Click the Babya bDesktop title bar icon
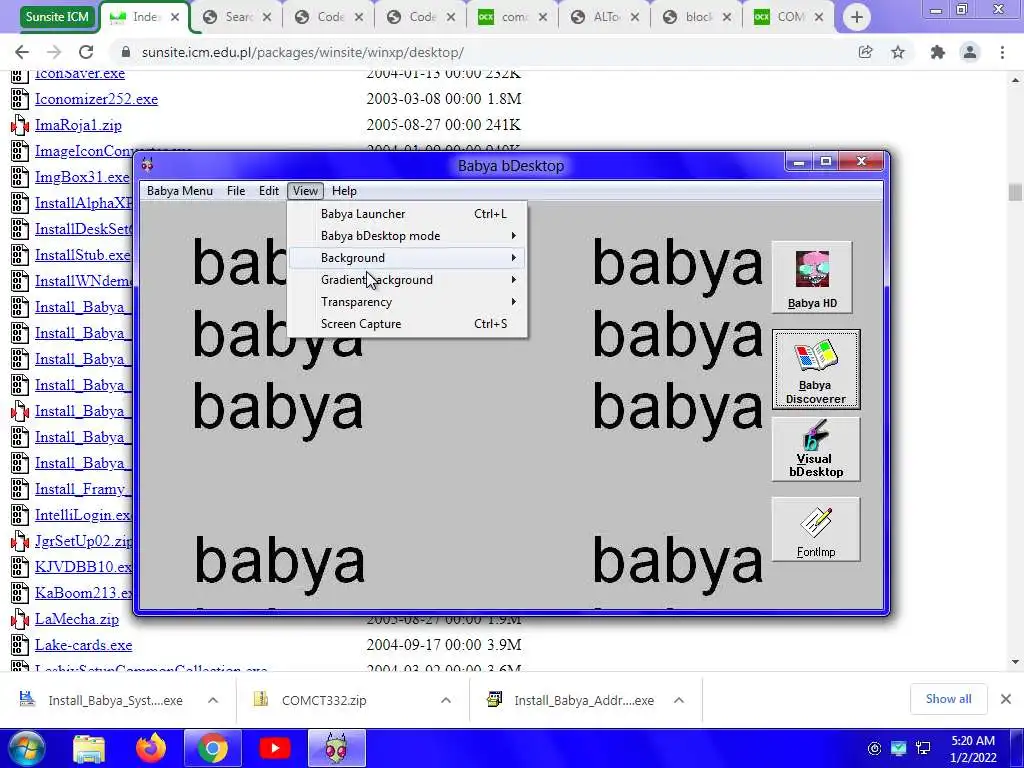 click(148, 165)
